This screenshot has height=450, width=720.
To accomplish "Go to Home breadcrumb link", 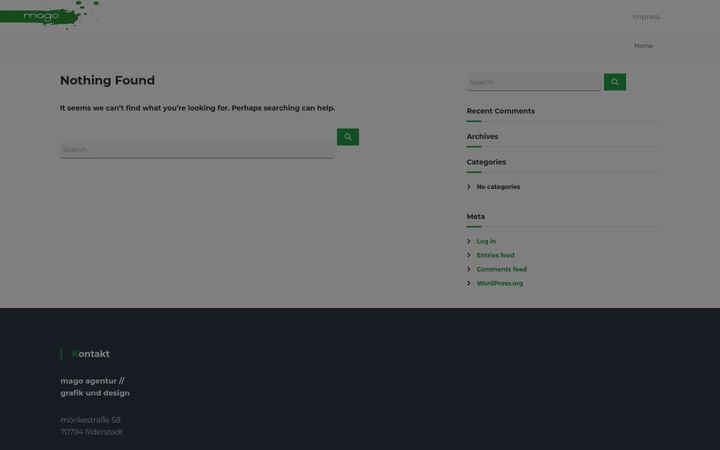I will point(643,45).
